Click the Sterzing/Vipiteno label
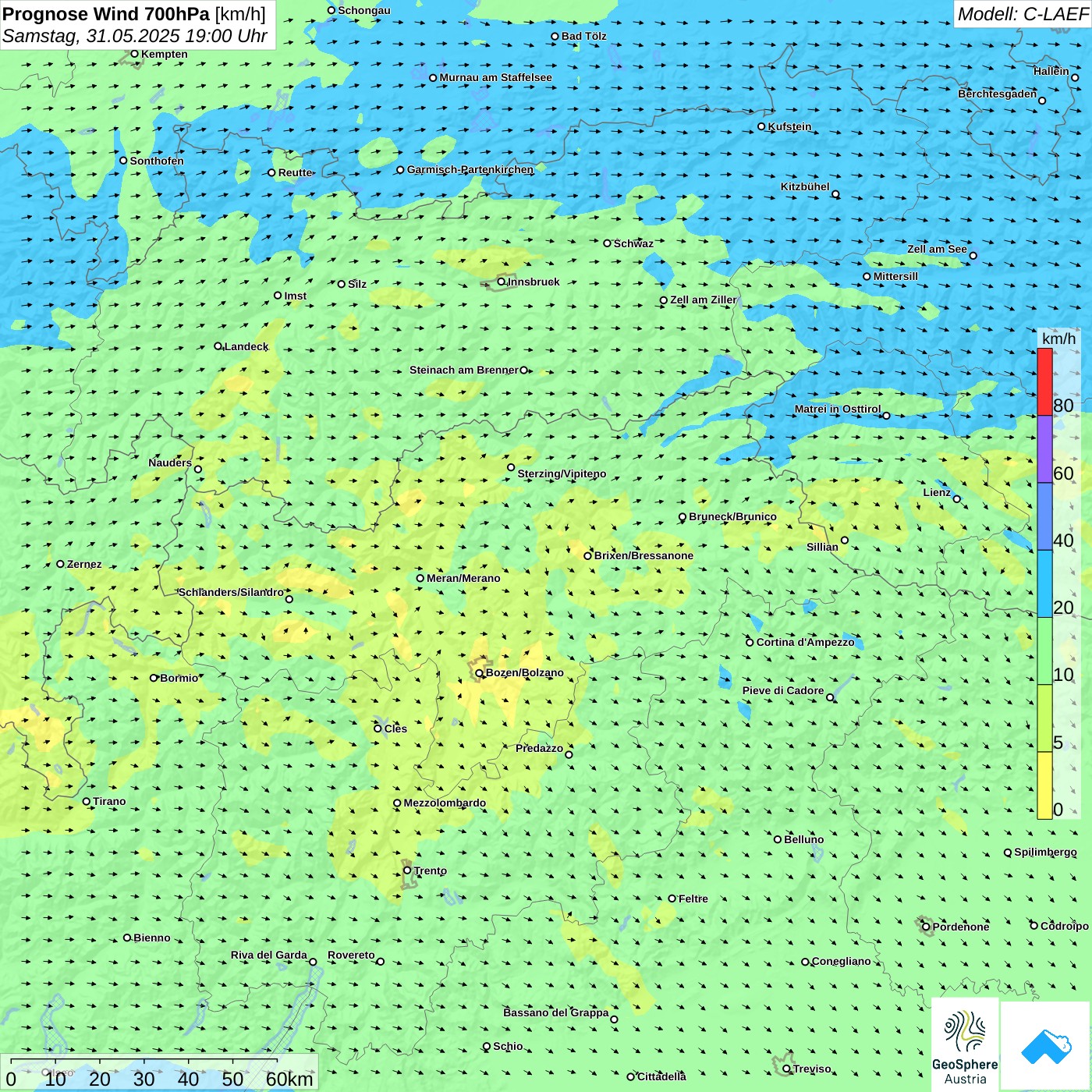This screenshot has height=1092, width=1092. [x=562, y=473]
